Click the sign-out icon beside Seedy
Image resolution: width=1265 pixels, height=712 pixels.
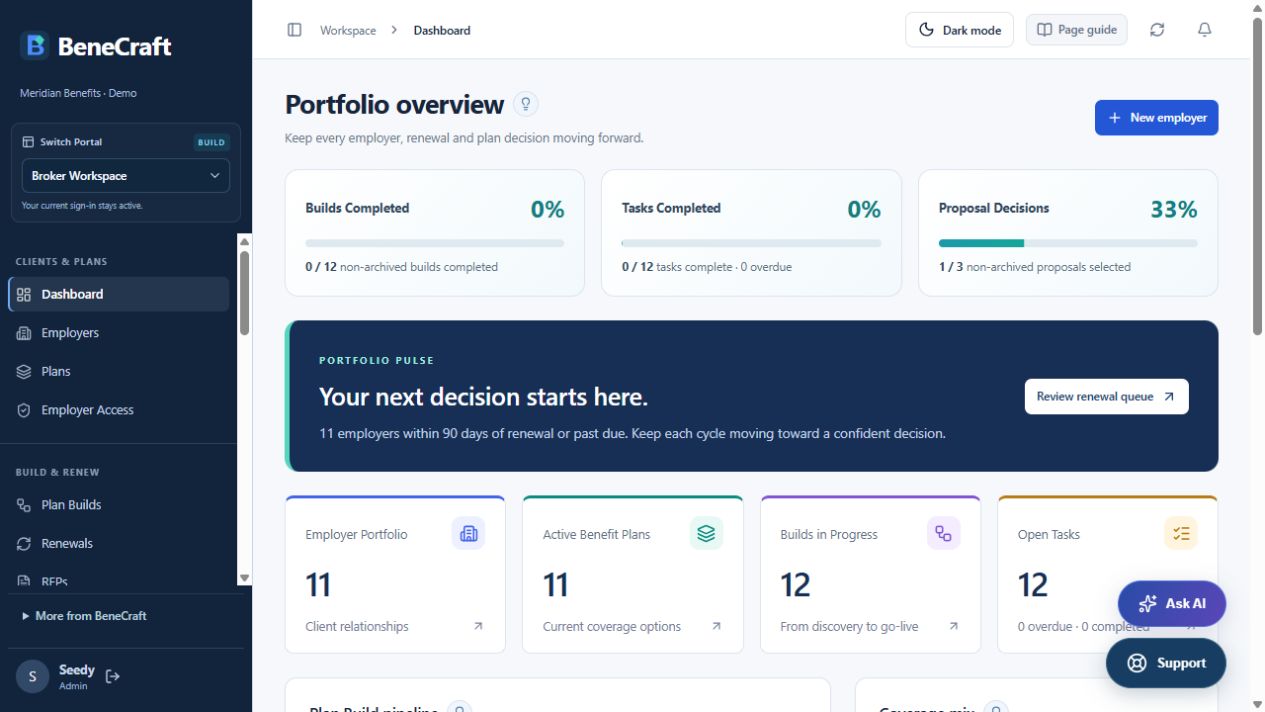[x=113, y=677]
